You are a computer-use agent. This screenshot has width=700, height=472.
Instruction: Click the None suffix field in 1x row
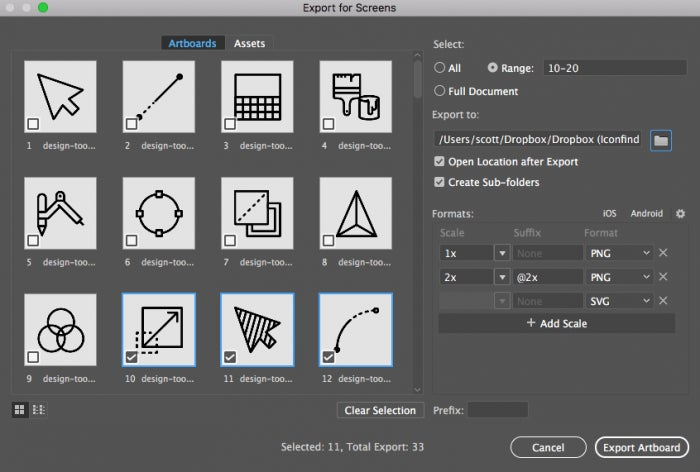[x=548, y=253]
